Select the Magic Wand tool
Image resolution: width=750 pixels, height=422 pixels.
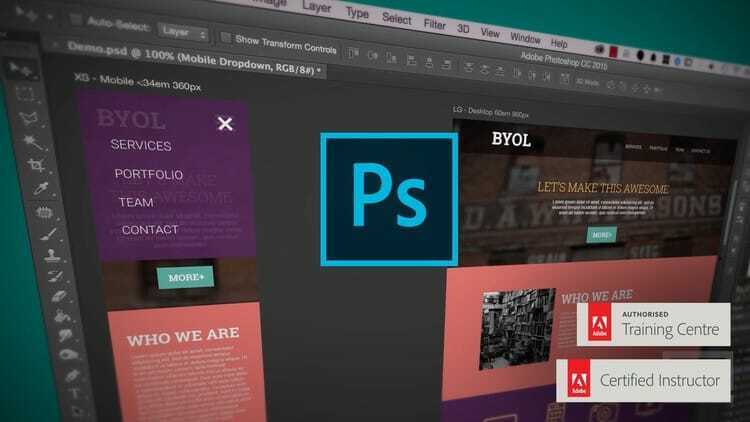(x=33, y=142)
